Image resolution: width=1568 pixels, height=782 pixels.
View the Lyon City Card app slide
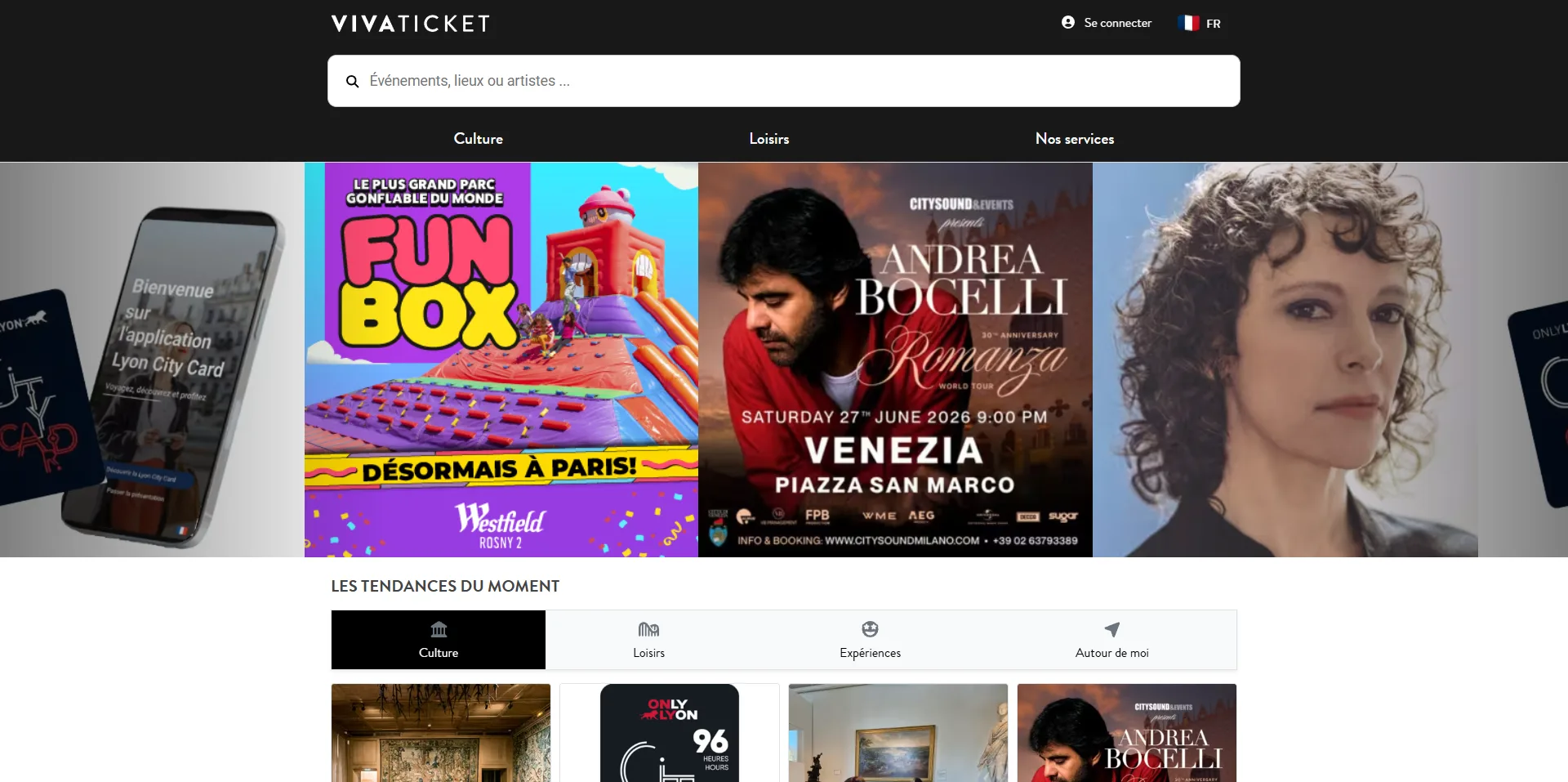pos(152,360)
